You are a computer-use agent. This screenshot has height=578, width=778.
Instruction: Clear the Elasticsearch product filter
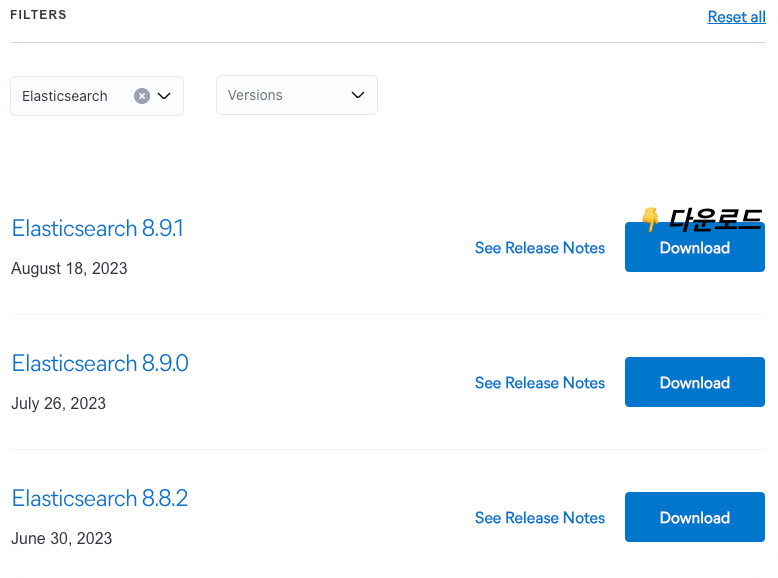pyautogui.click(x=142, y=96)
